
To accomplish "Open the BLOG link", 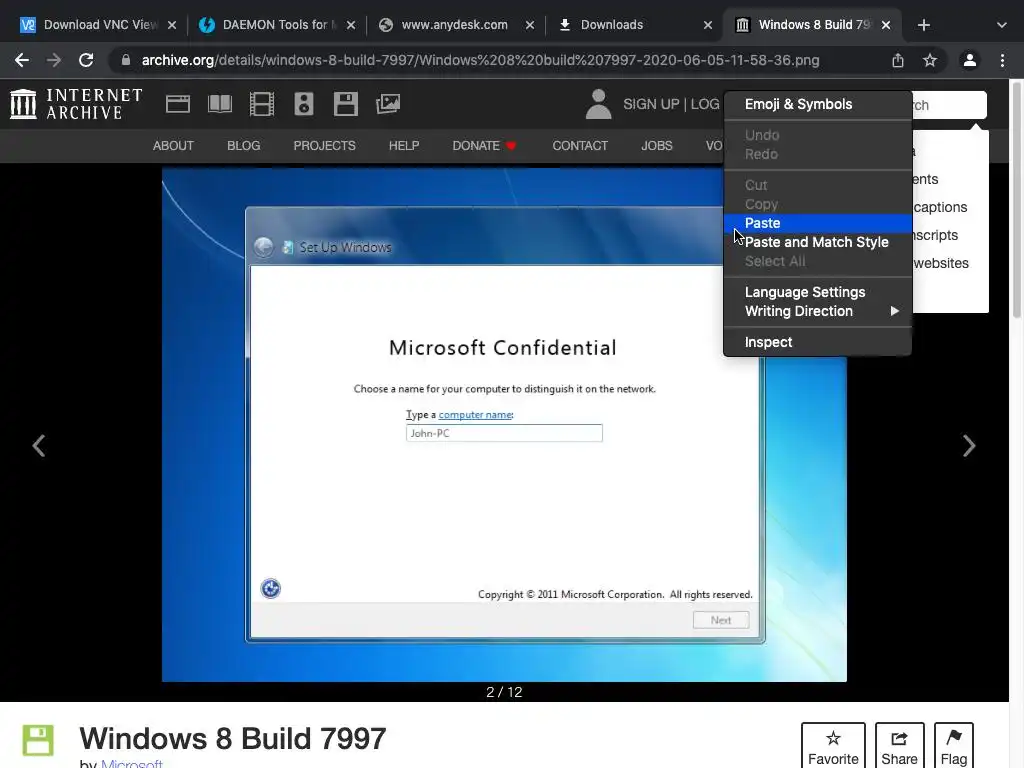I will (x=244, y=146).
